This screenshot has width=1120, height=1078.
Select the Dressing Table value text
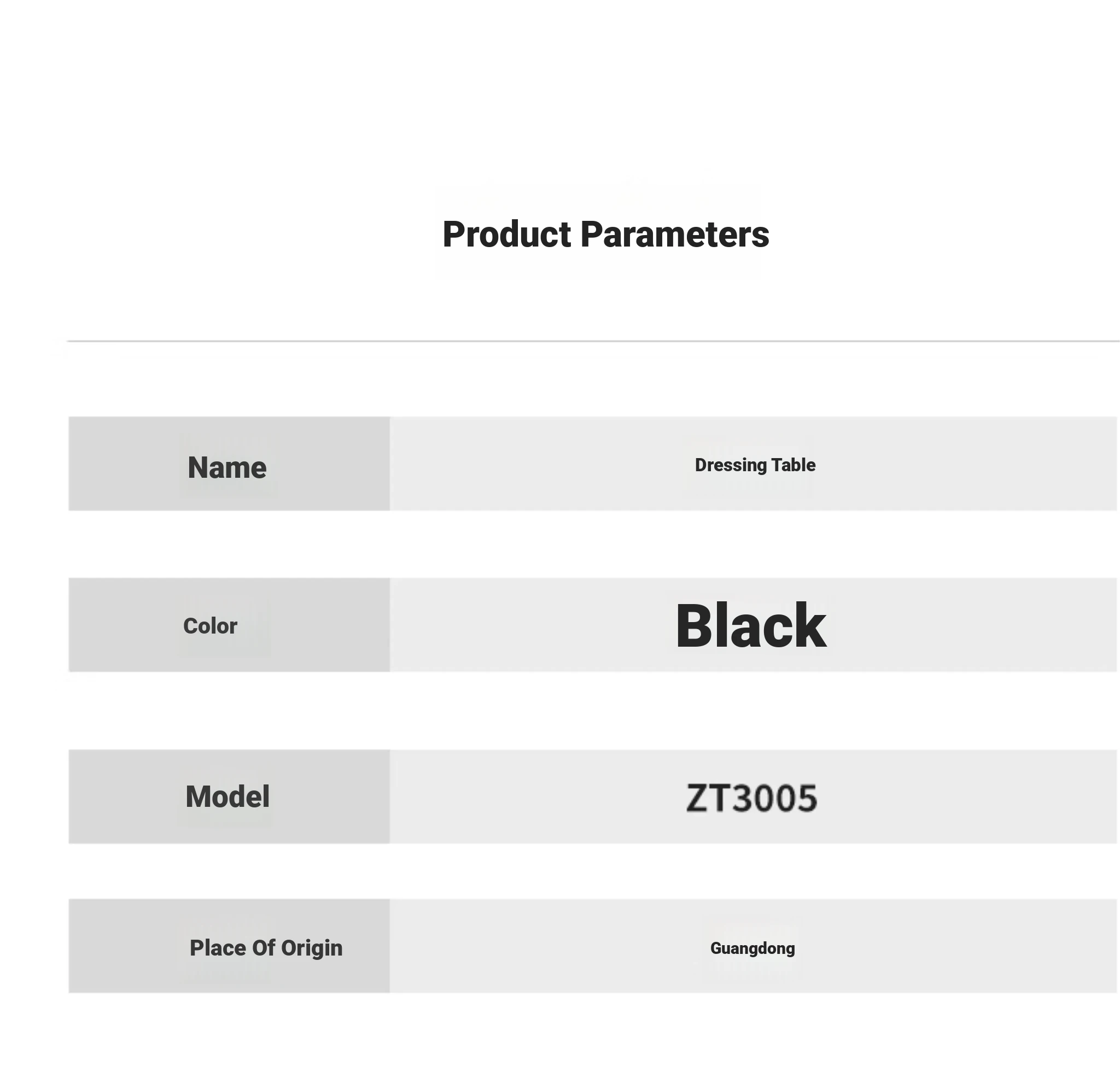pyautogui.click(x=755, y=465)
